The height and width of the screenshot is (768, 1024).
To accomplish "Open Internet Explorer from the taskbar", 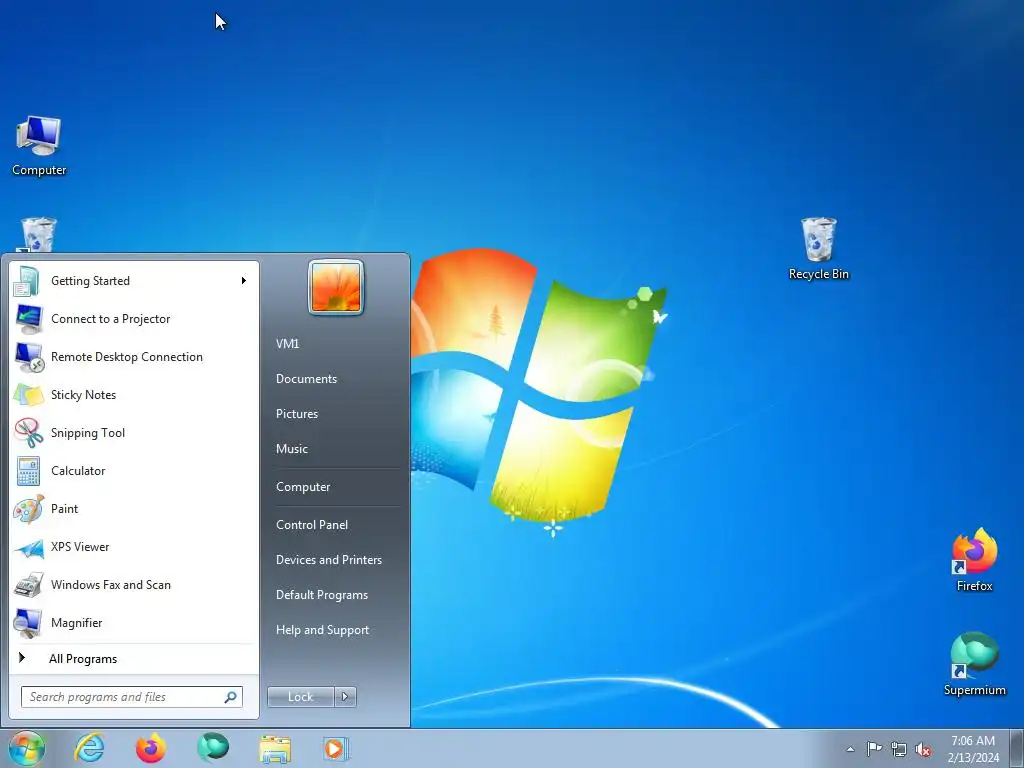I will point(89,748).
